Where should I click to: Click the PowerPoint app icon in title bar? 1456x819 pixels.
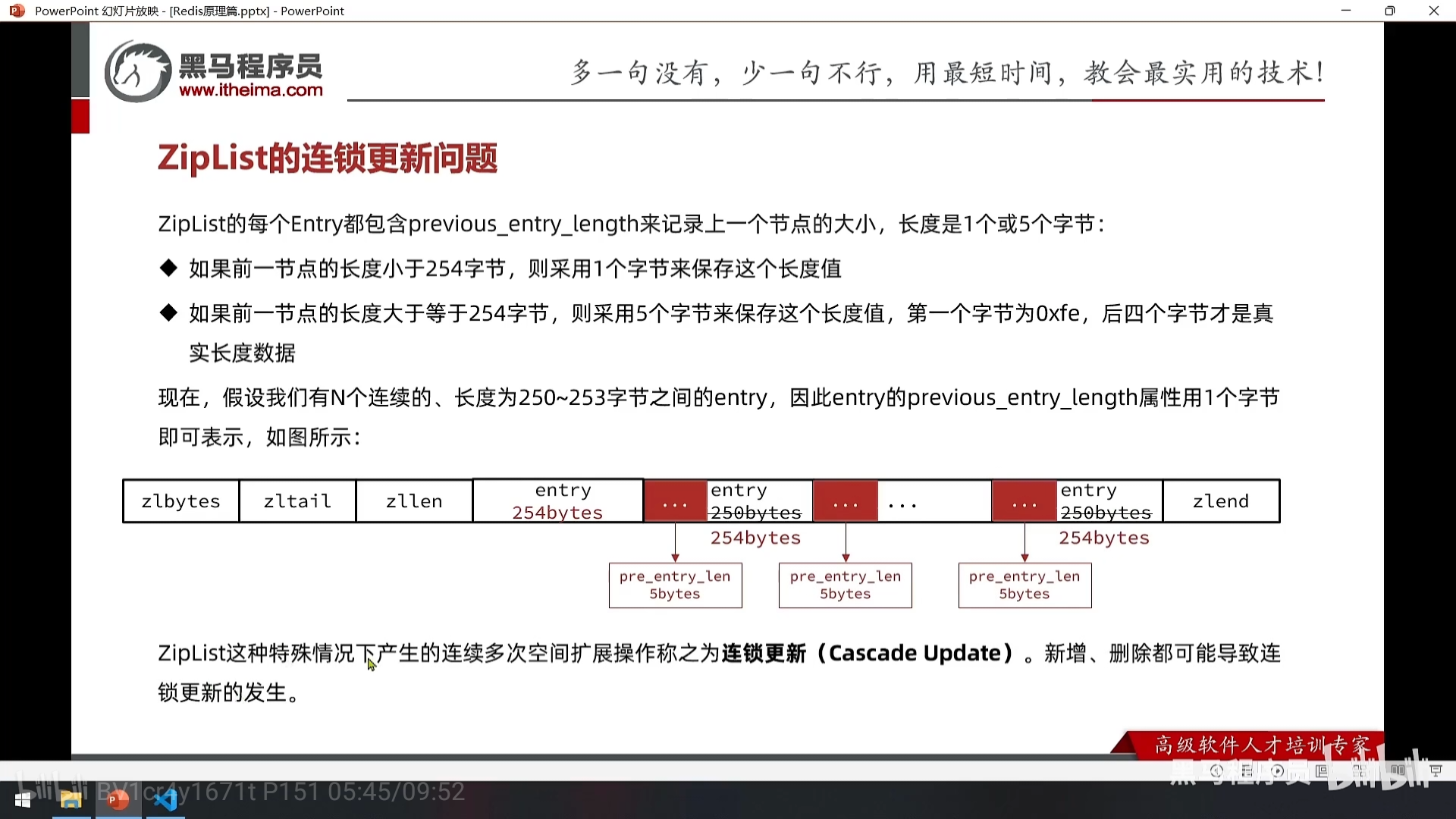tap(17, 11)
